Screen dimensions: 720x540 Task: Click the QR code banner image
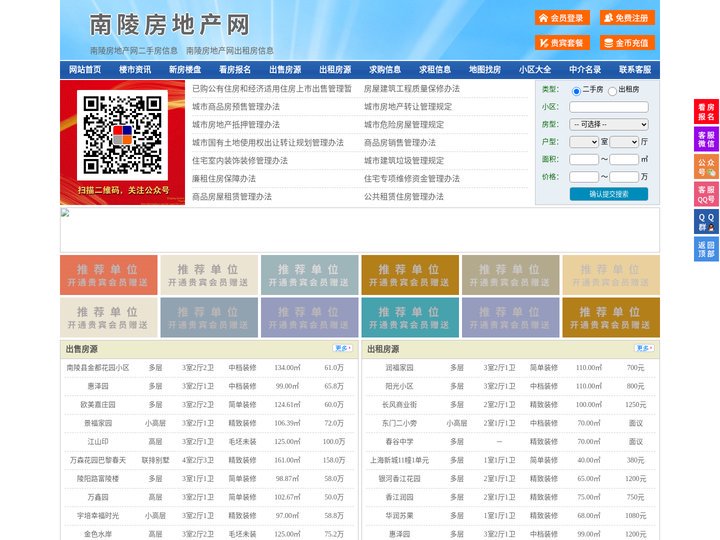point(123,142)
